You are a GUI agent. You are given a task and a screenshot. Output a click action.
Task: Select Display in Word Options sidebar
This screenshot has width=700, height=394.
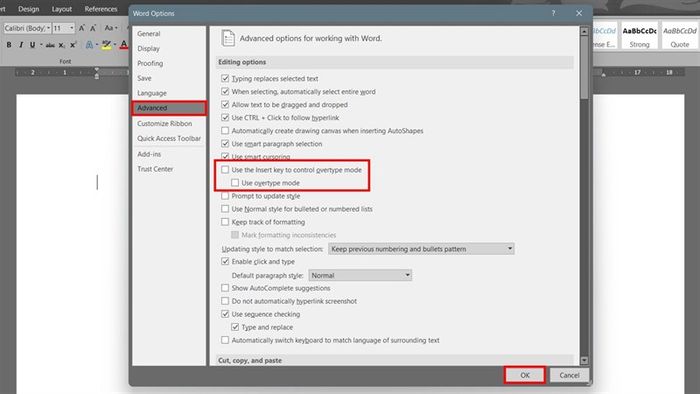pyautogui.click(x=149, y=48)
